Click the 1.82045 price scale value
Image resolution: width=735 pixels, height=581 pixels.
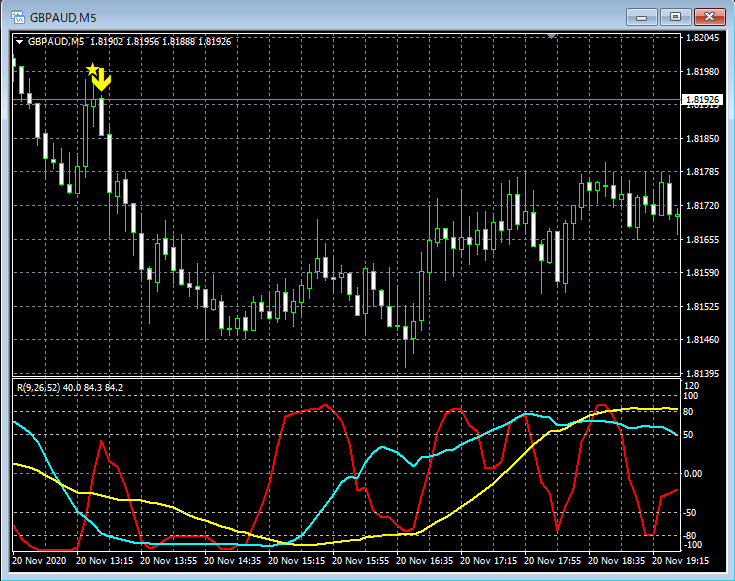704,38
